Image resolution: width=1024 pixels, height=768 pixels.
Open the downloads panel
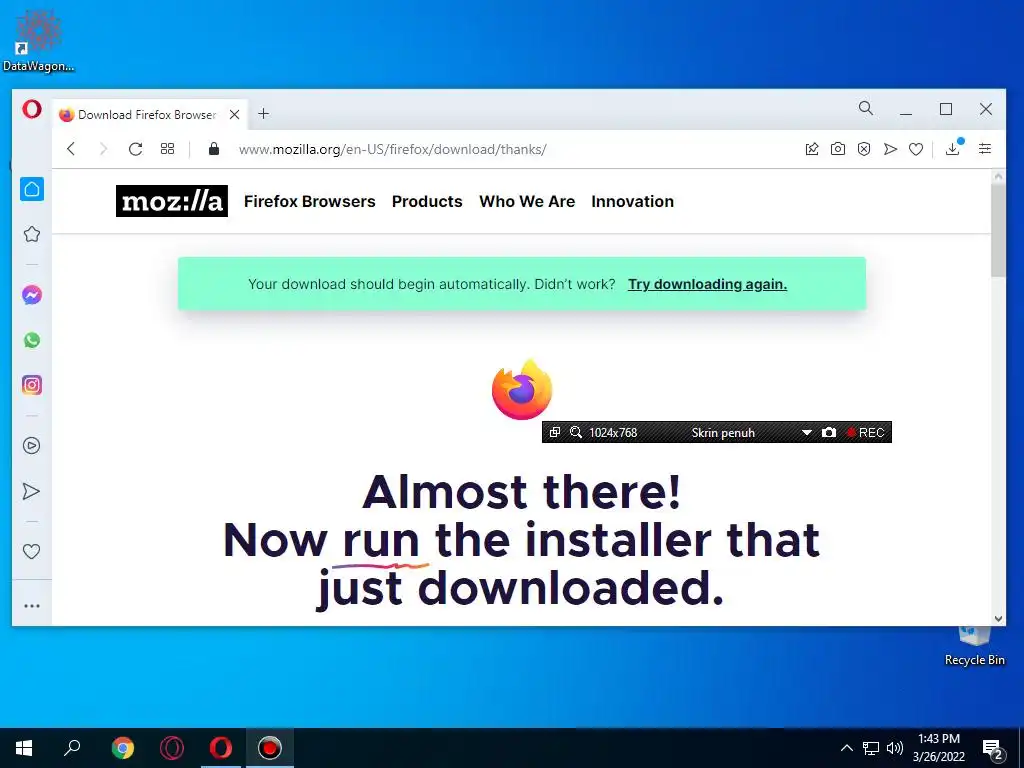coord(953,149)
